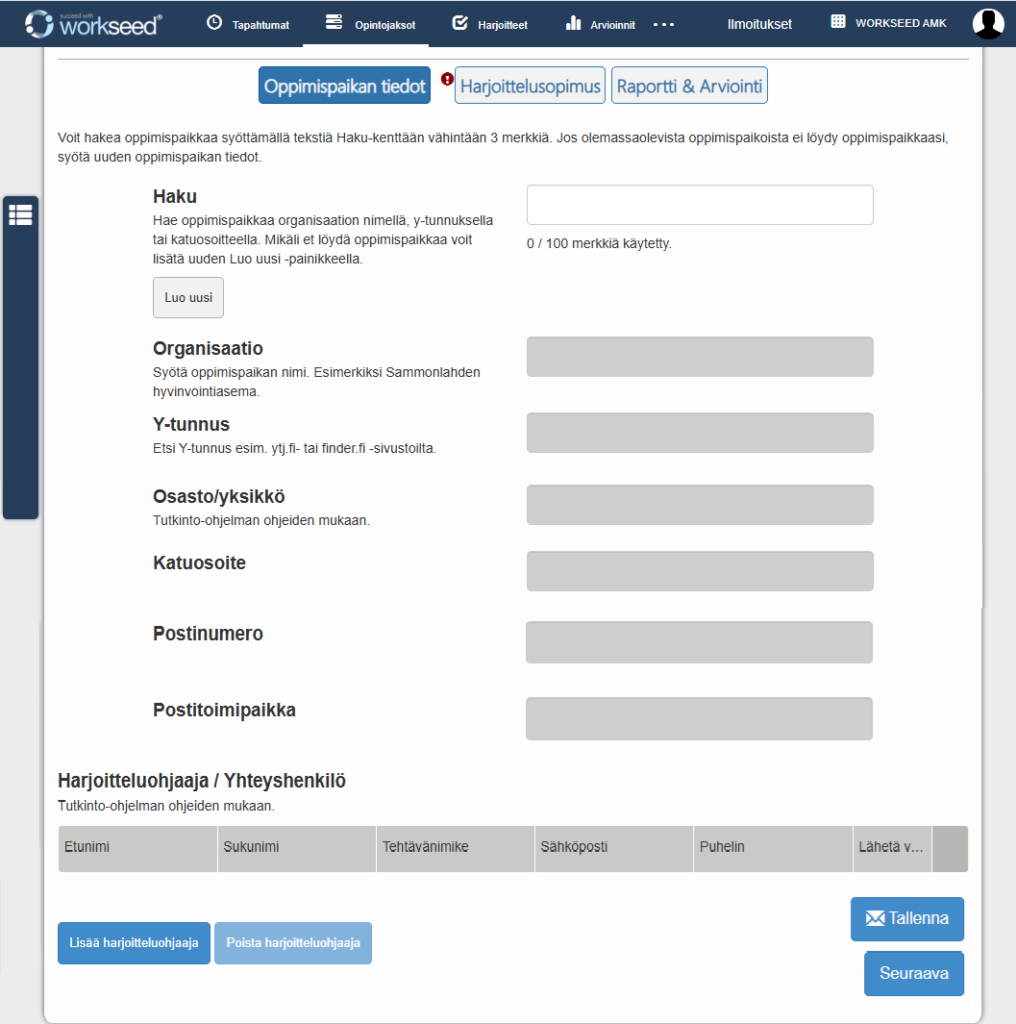The height and width of the screenshot is (1024, 1016).
Task: Click the Tehtävänimike column header
Action: (x=455, y=849)
